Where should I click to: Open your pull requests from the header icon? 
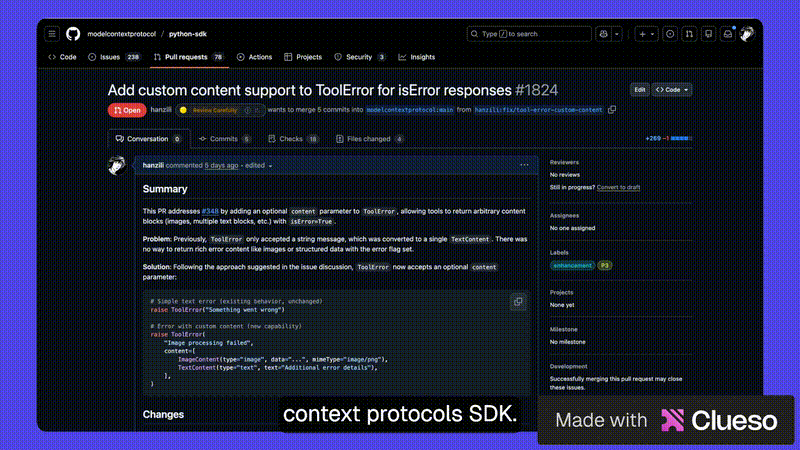(689, 34)
